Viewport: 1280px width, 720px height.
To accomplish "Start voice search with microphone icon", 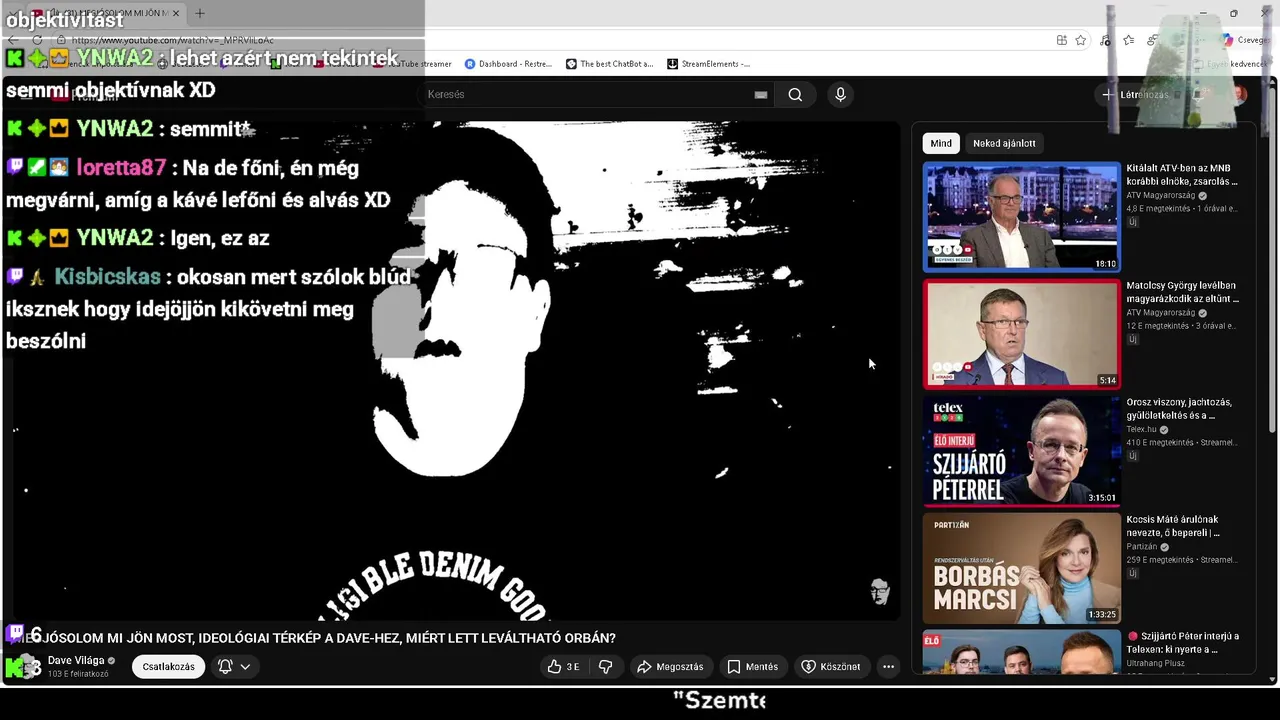I will 840,94.
